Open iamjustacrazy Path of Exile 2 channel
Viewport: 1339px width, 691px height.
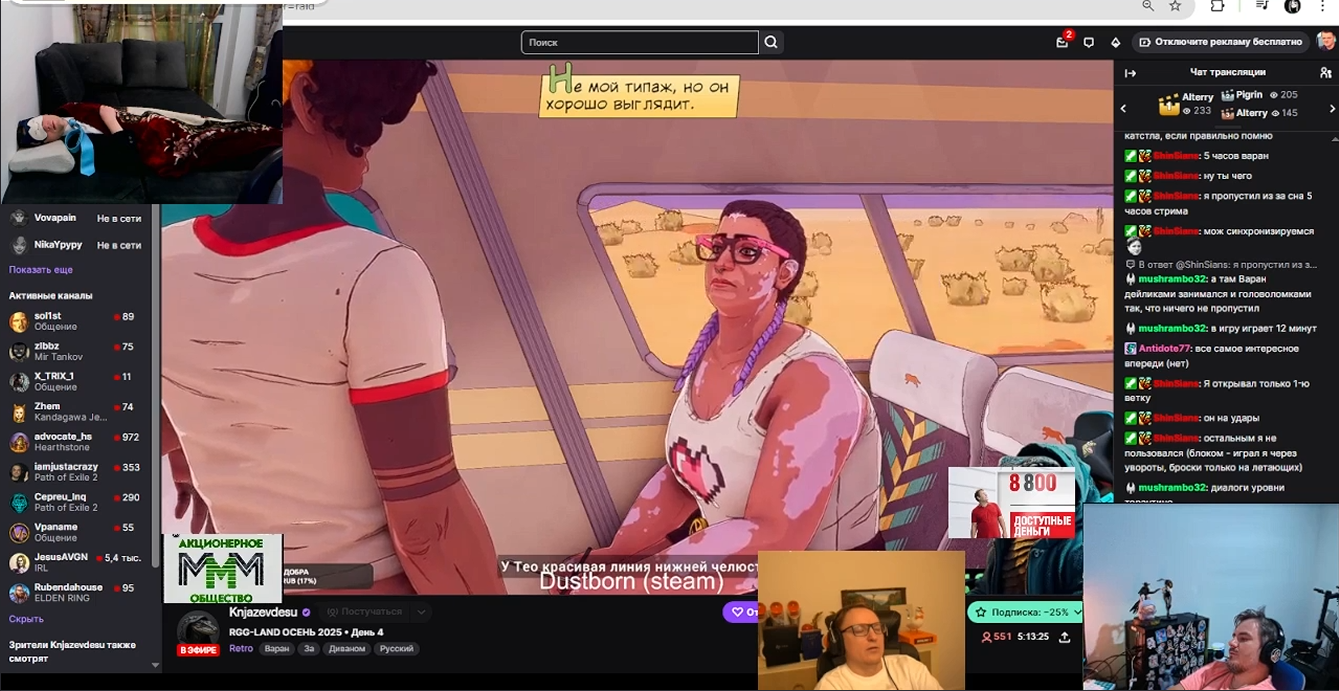click(74, 472)
